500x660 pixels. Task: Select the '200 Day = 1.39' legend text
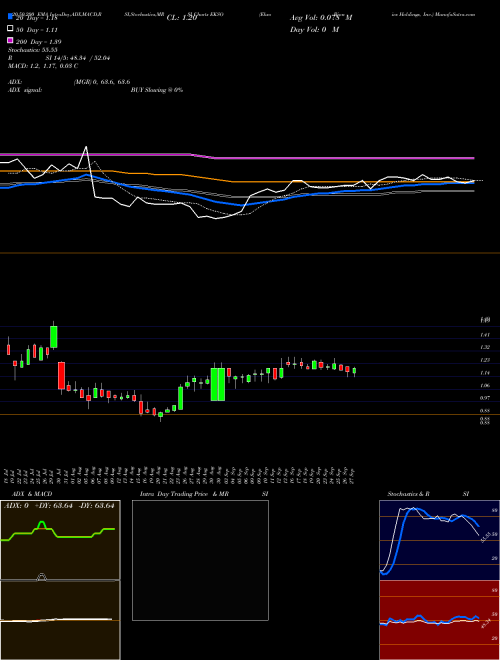38,41
